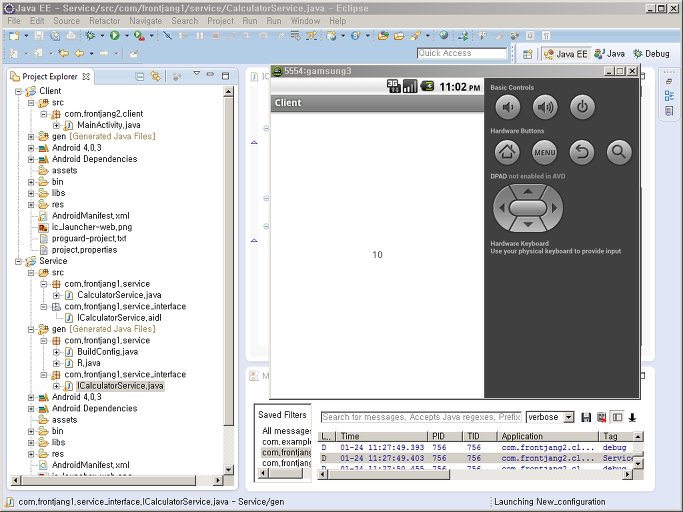Open the Window menu
The height and width of the screenshot is (512, 683).
point(305,21)
